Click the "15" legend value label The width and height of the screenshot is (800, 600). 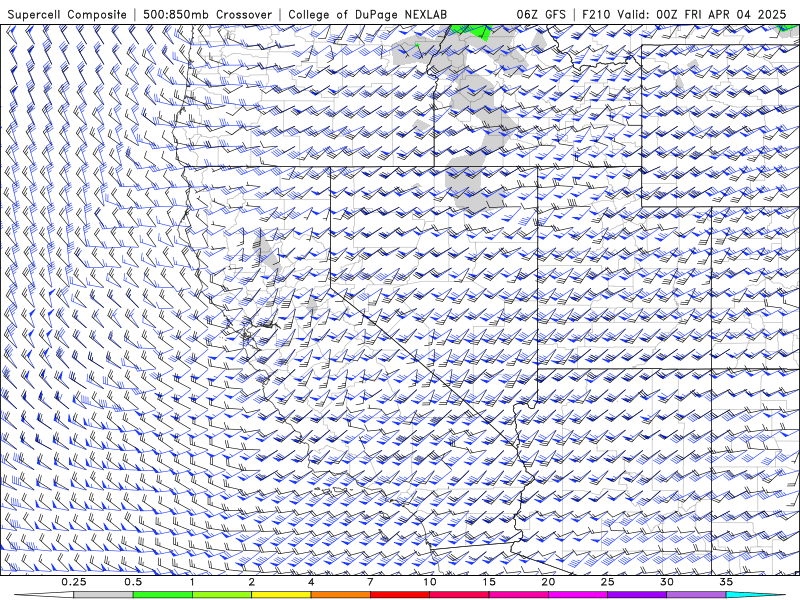tap(489, 582)
